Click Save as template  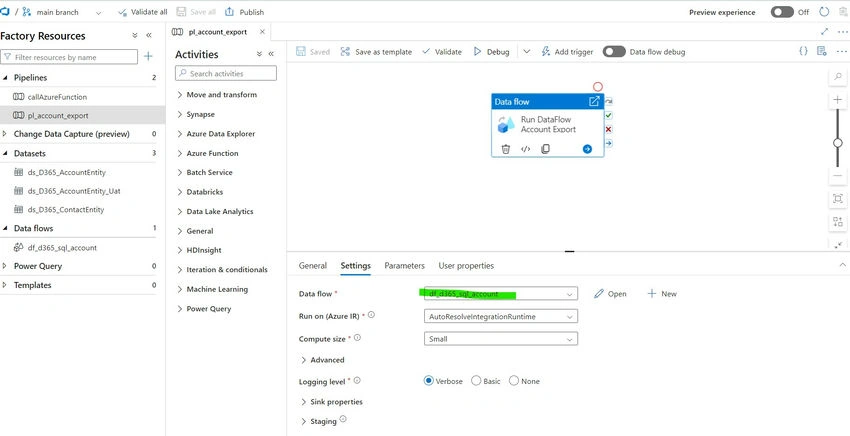coord(376,52)
